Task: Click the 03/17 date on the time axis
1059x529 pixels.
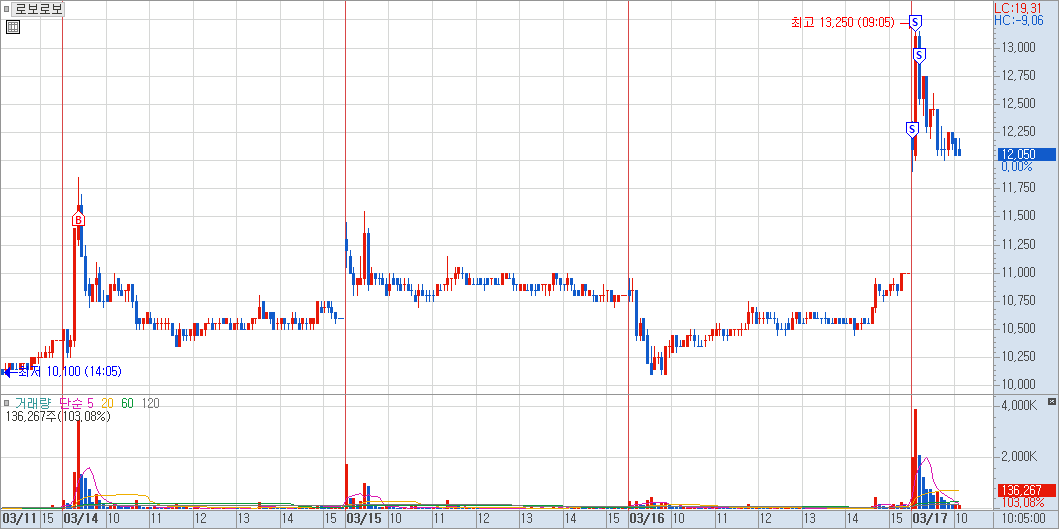Action: [x=930, y=519]
